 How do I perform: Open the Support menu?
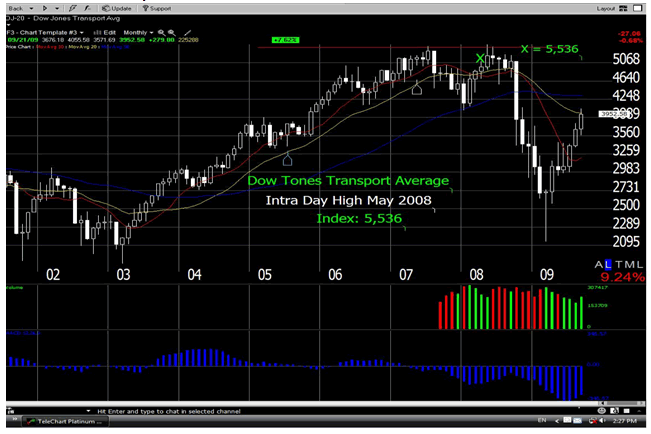[157, 8]
